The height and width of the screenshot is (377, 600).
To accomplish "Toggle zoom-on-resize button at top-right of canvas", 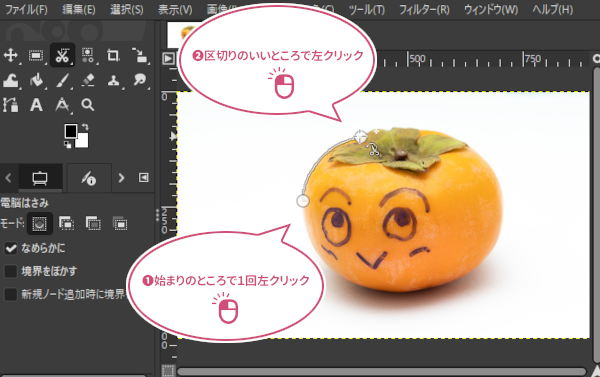I will pos(596,59).
